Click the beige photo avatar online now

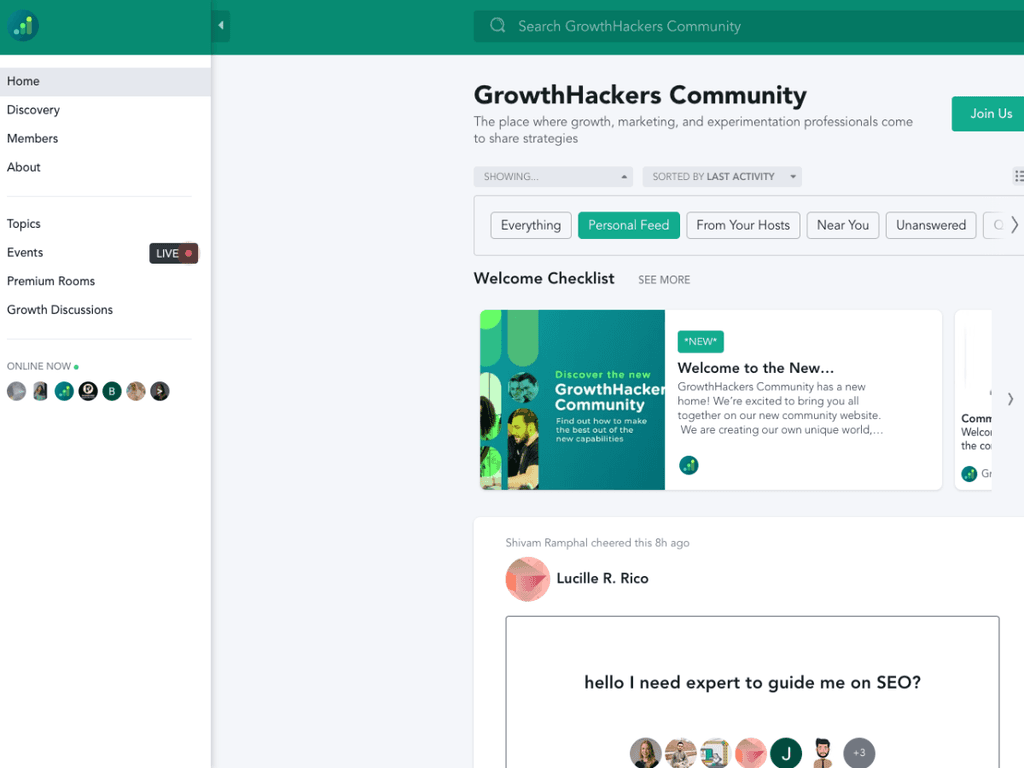point(136,391)
